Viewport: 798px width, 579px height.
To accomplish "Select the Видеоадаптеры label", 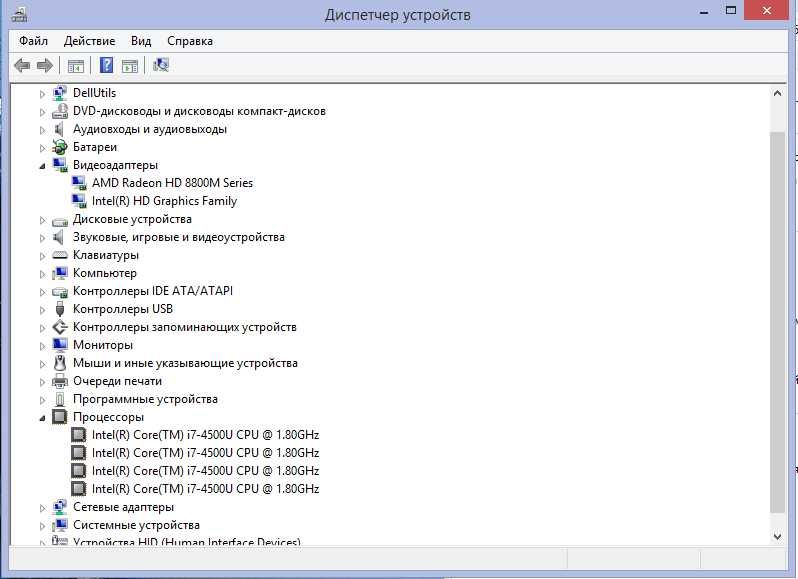I will pyautogui.click(x=115, y=165).
